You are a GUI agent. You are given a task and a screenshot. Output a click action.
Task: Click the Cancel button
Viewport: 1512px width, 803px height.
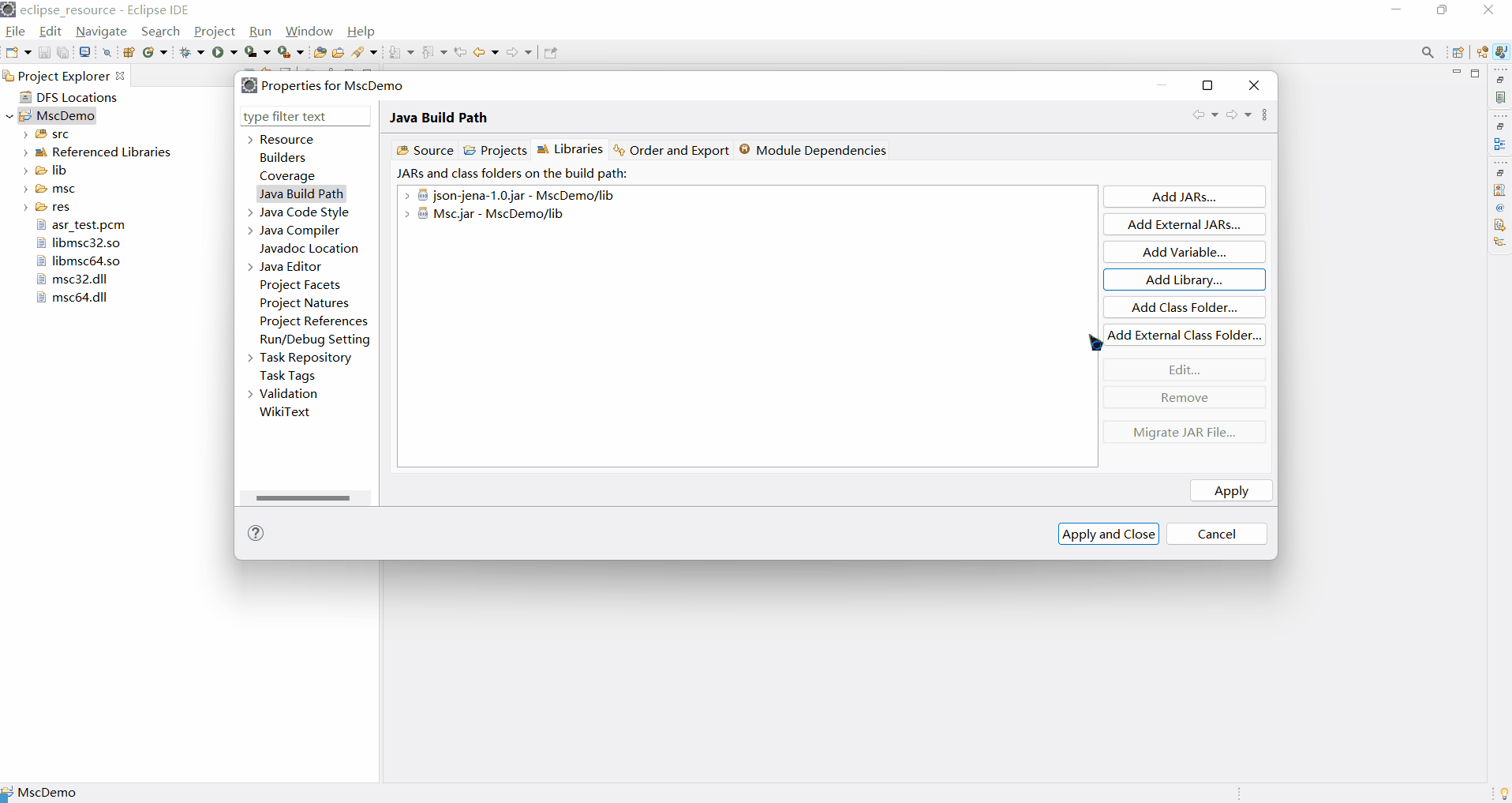coord(1216,534)
